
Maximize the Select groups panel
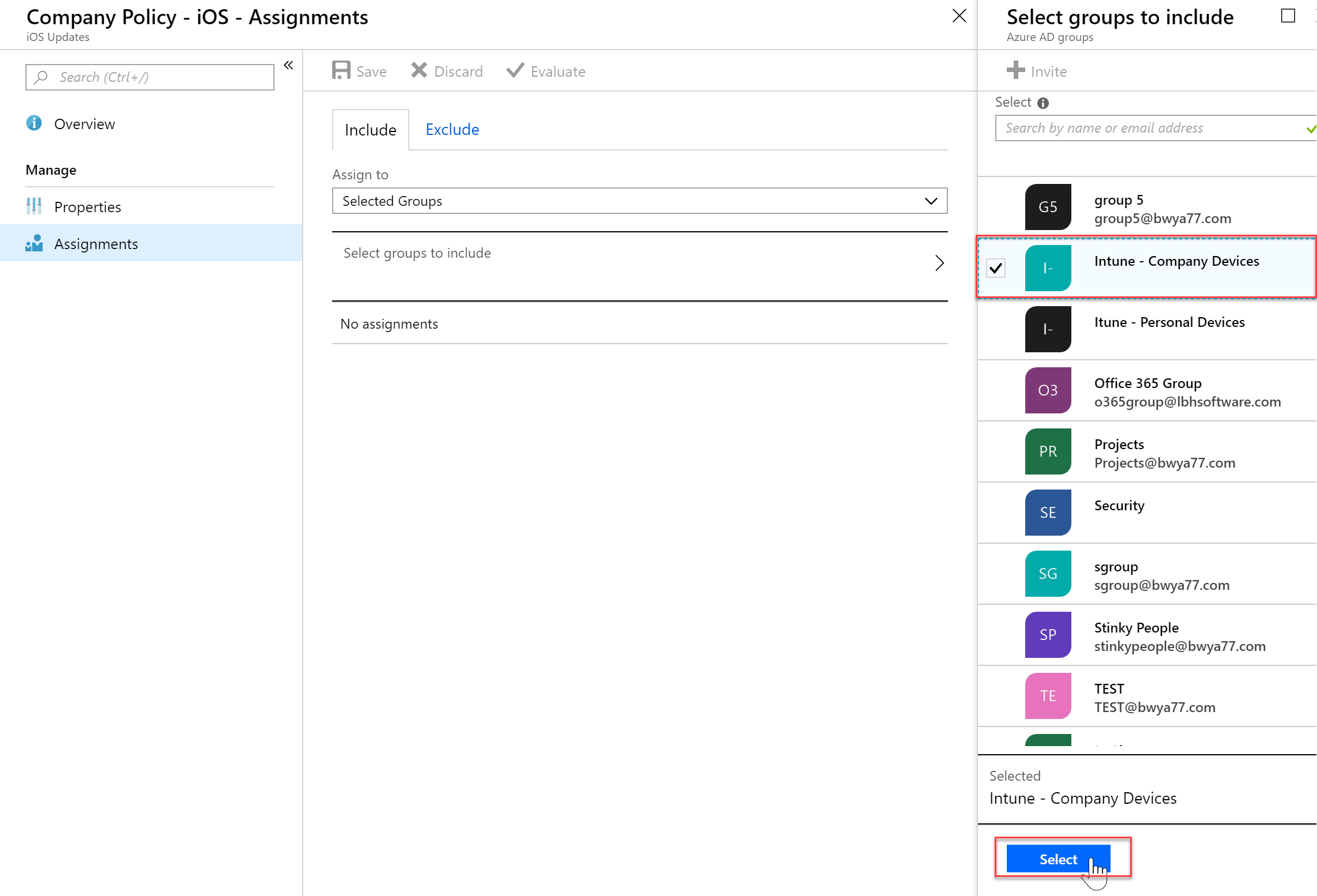[x=1288, y=16]
